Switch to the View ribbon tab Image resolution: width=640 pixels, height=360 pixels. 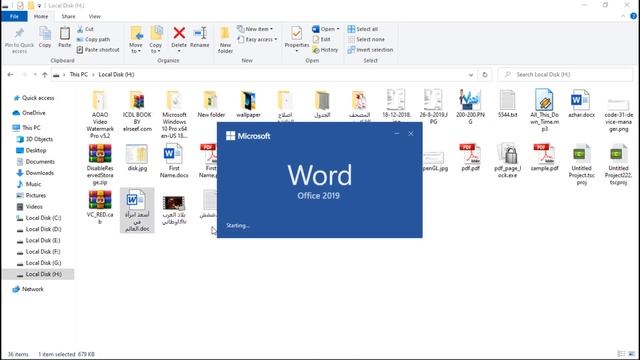95,16
